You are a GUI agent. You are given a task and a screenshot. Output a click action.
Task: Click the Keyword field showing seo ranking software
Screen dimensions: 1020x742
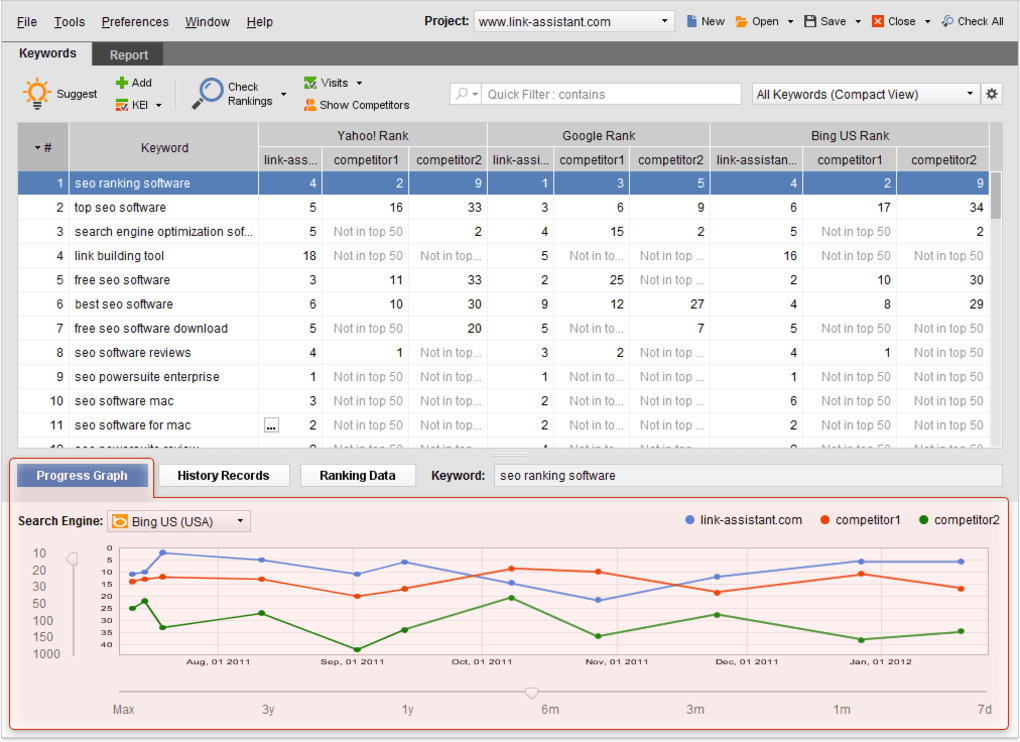747,475
